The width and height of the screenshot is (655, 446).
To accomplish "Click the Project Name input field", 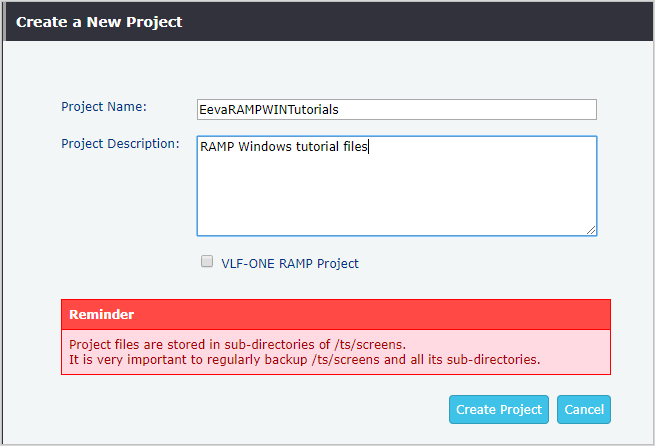I will coord(396,109).
